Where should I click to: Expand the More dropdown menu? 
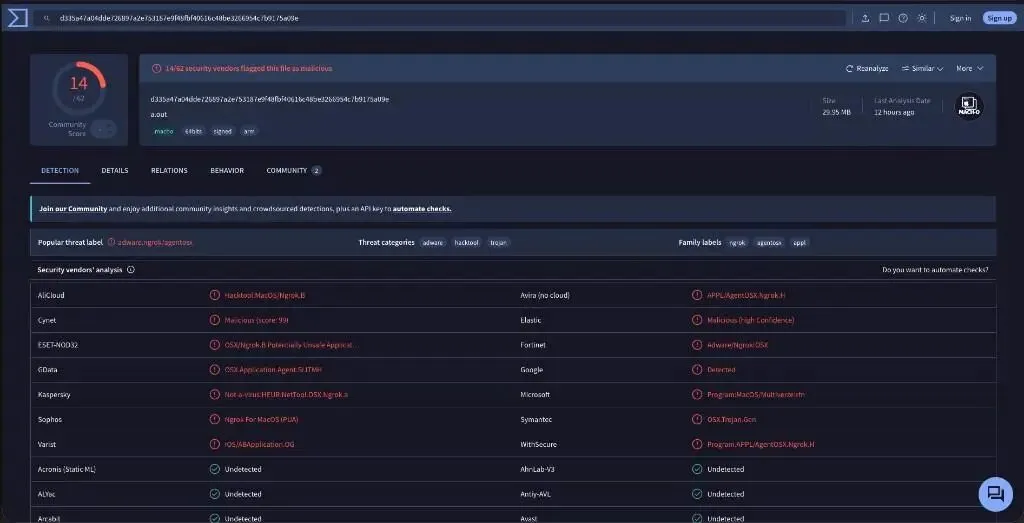point(970,69)
